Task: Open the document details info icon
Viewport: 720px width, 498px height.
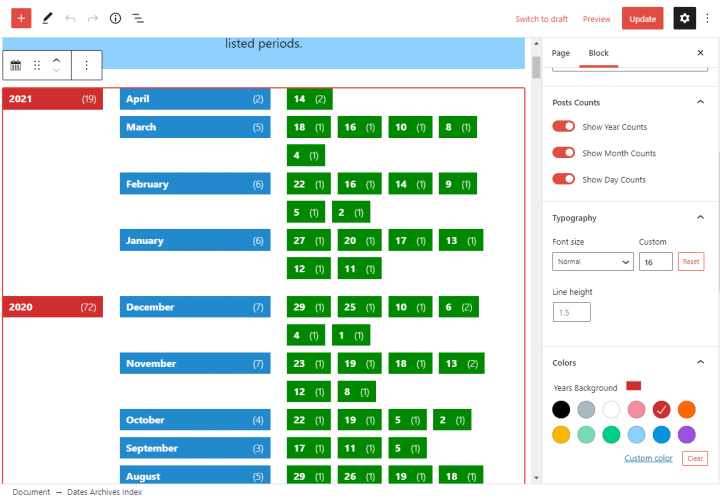Action: pos(115,18)
